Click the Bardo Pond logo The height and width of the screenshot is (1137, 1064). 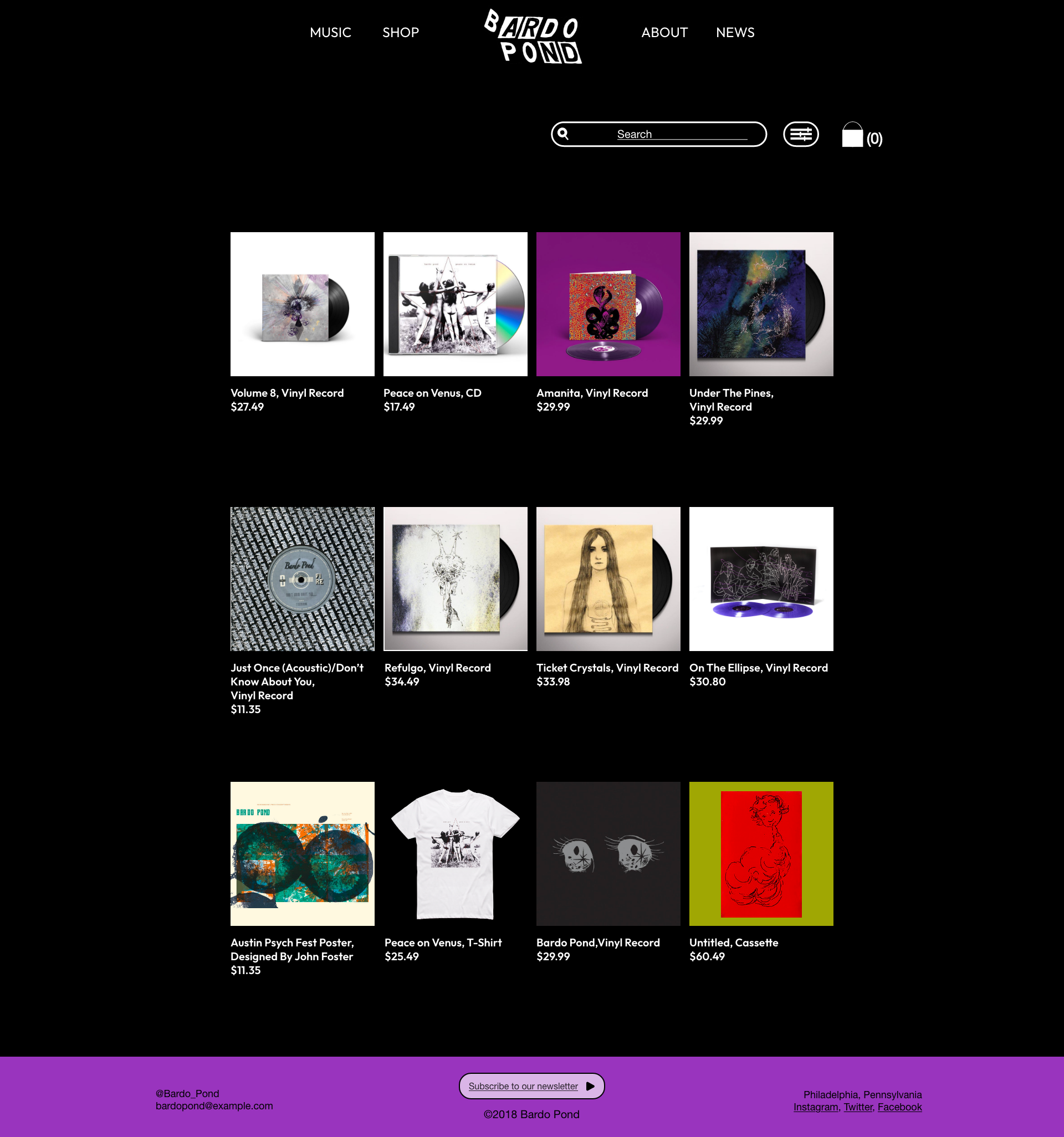[533, 36]
